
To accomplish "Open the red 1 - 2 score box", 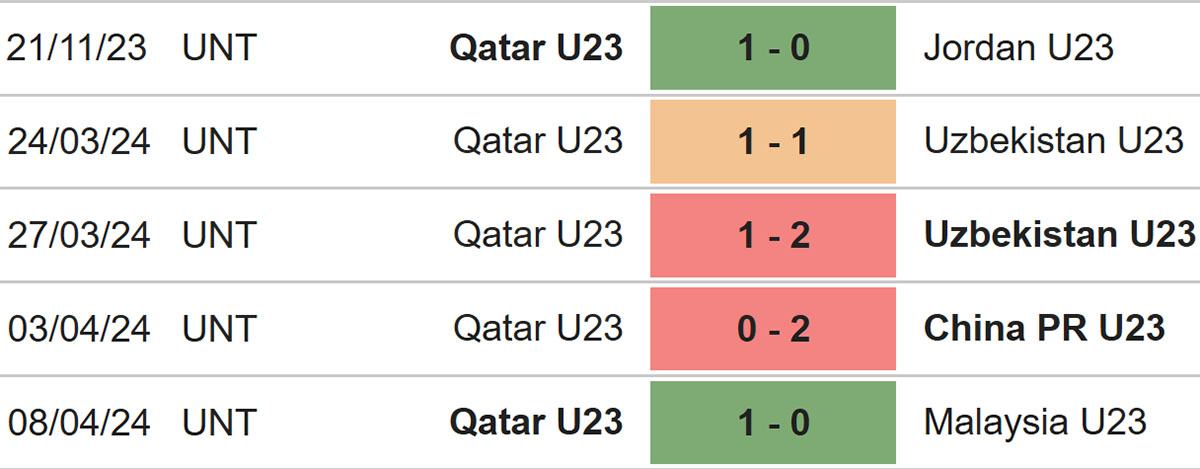I will coord(773,235).
